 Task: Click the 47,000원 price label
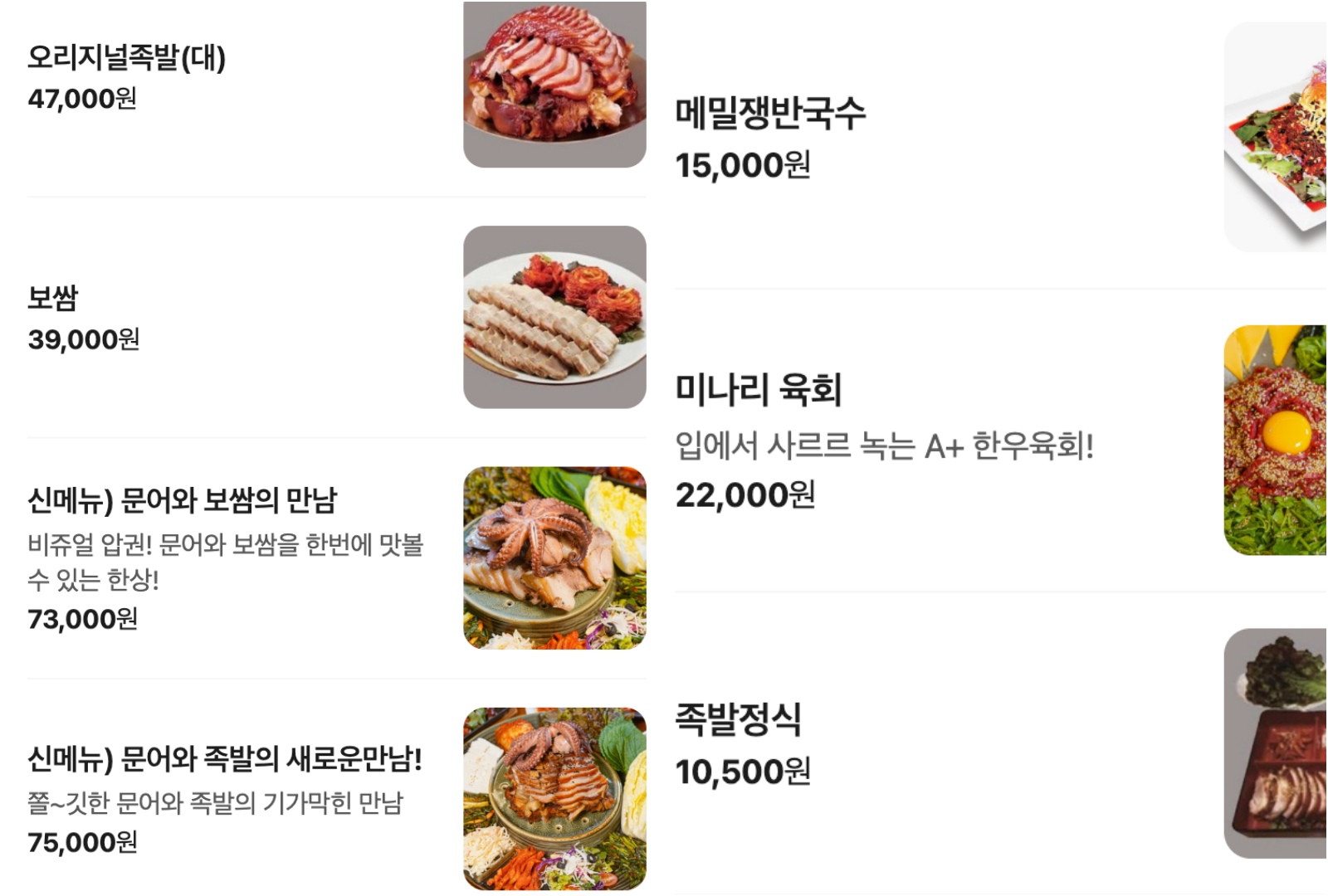click(85, 103)
